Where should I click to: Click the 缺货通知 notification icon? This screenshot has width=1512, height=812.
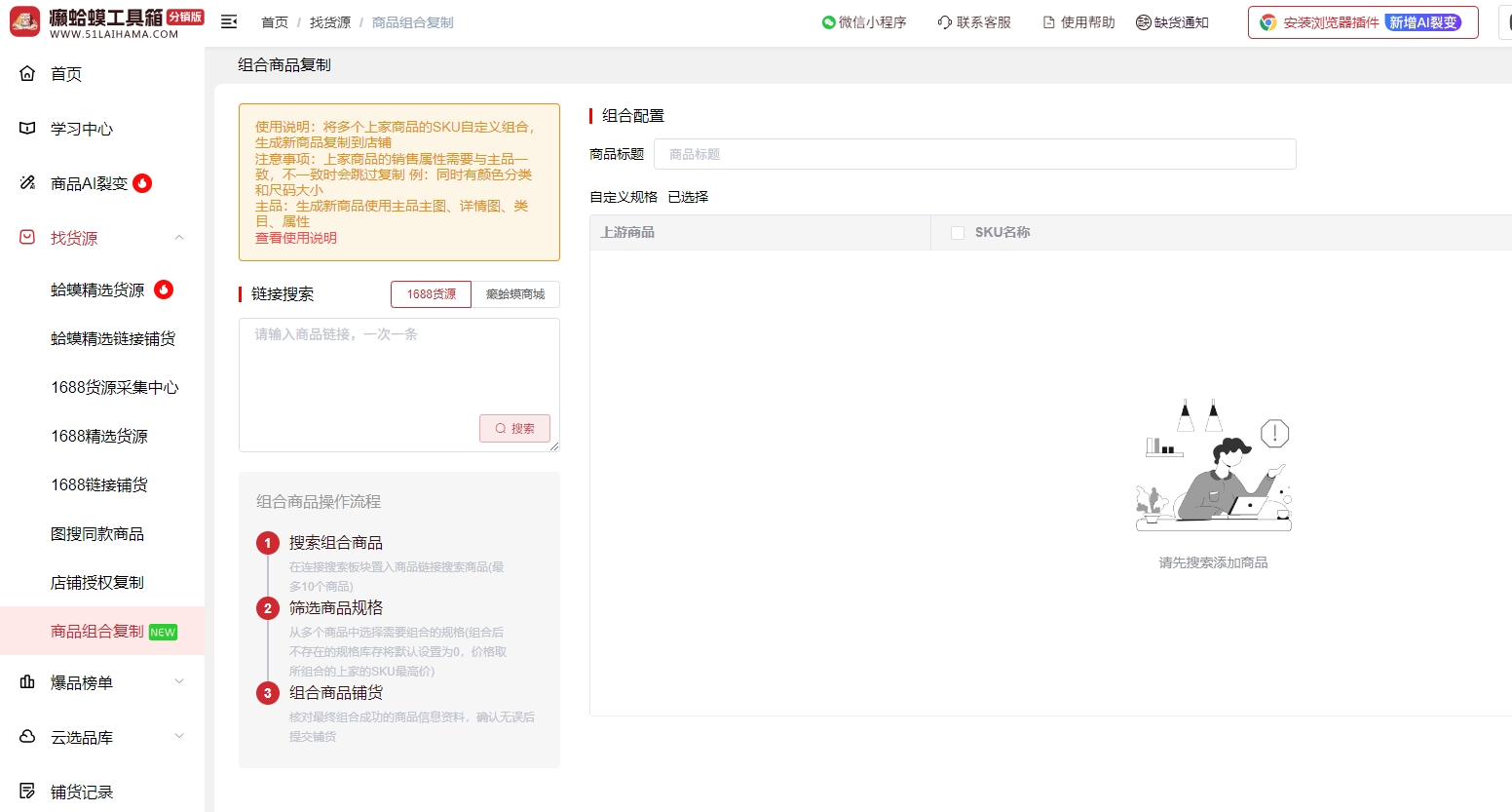point(1144,22)
